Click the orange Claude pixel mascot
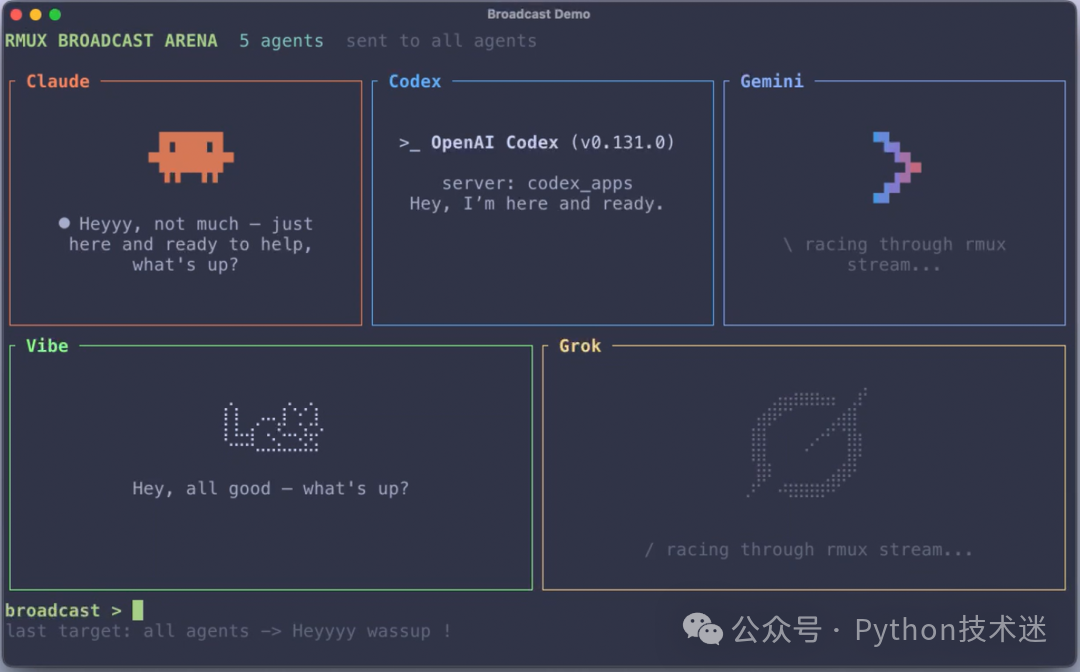 coord(191,157)
